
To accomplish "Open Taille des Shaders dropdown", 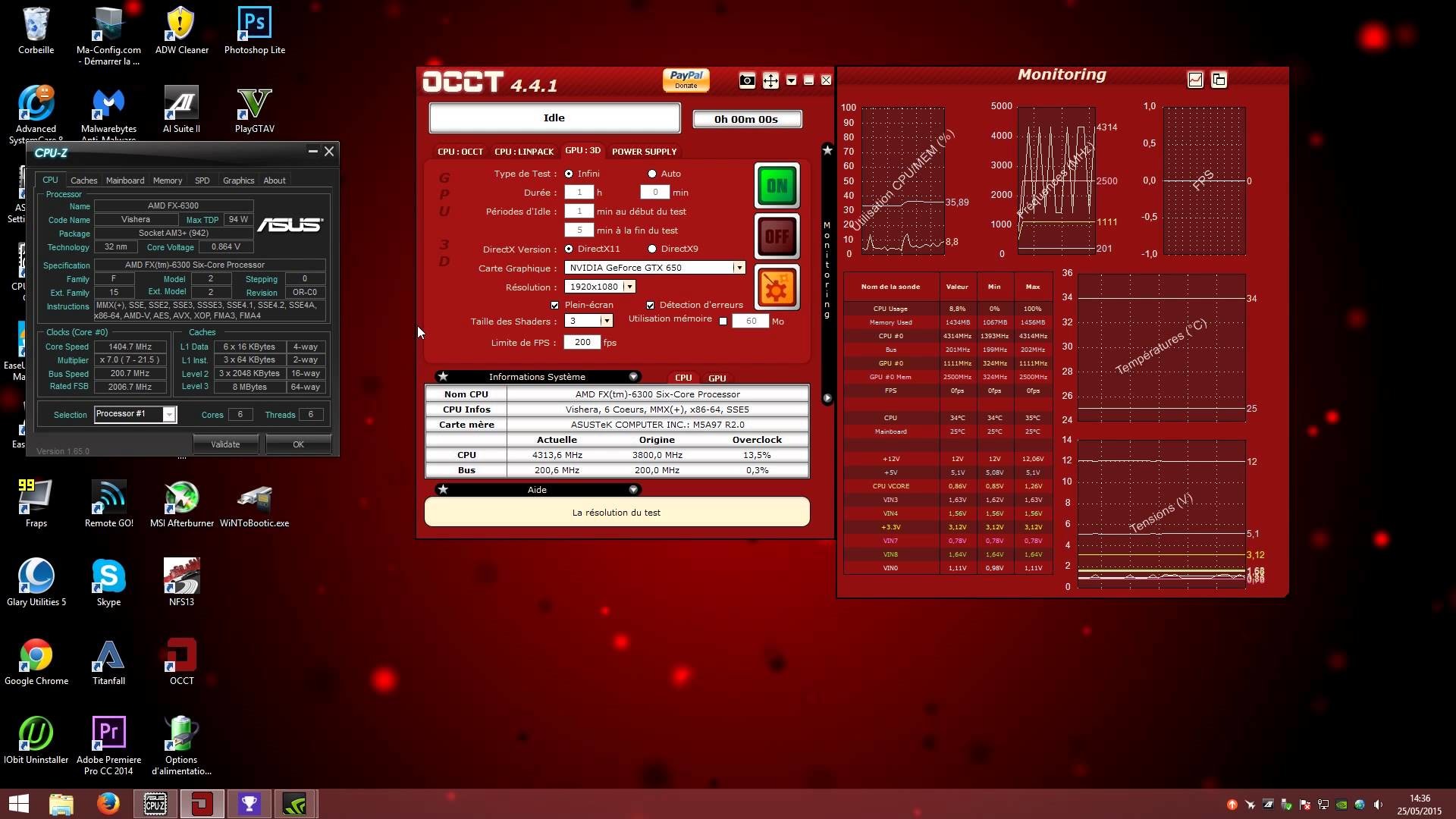I will tap(606, 321).
